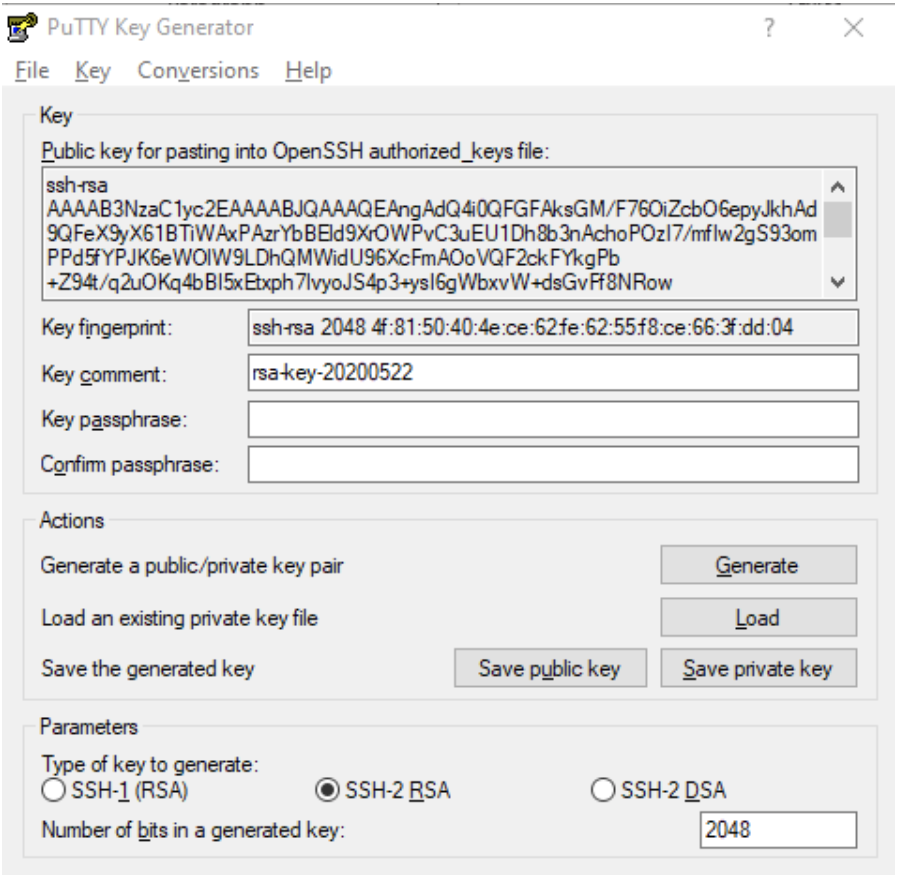906x878 pixels.
Task: Click the 'Confirm passphrase:' label
Action: point(130,464)
